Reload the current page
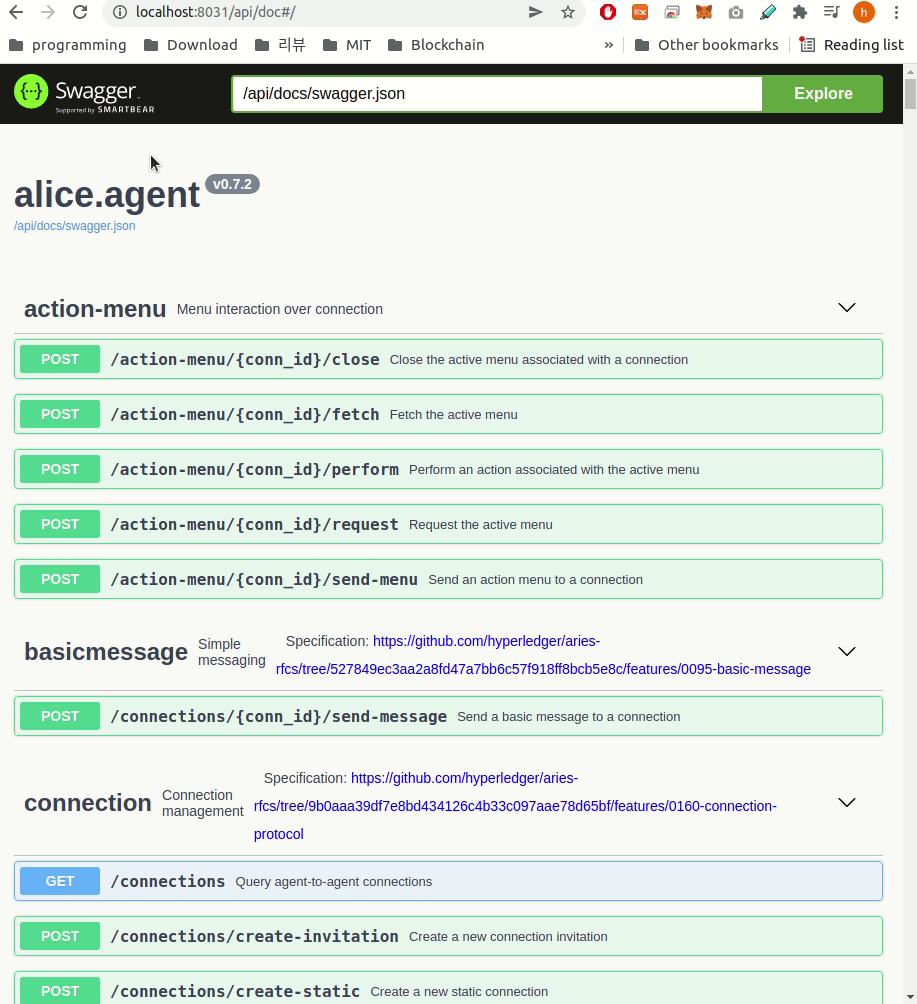Image resolution: width=917 pixels, height=1004 pixels. click(x=80, y=12)
